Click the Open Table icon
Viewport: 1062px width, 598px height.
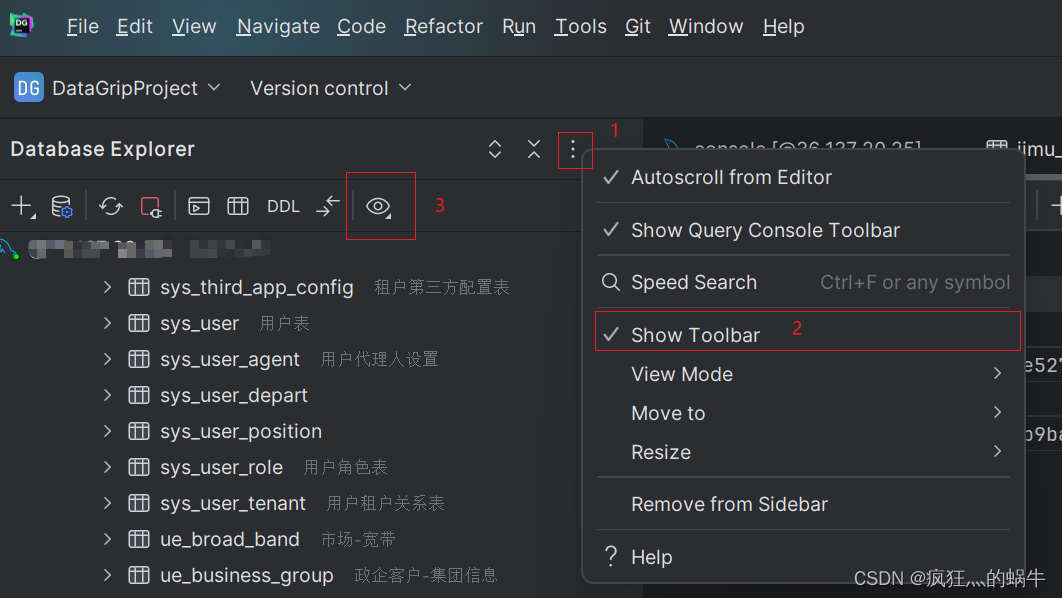pyautogui.click(x=237, y=205)
